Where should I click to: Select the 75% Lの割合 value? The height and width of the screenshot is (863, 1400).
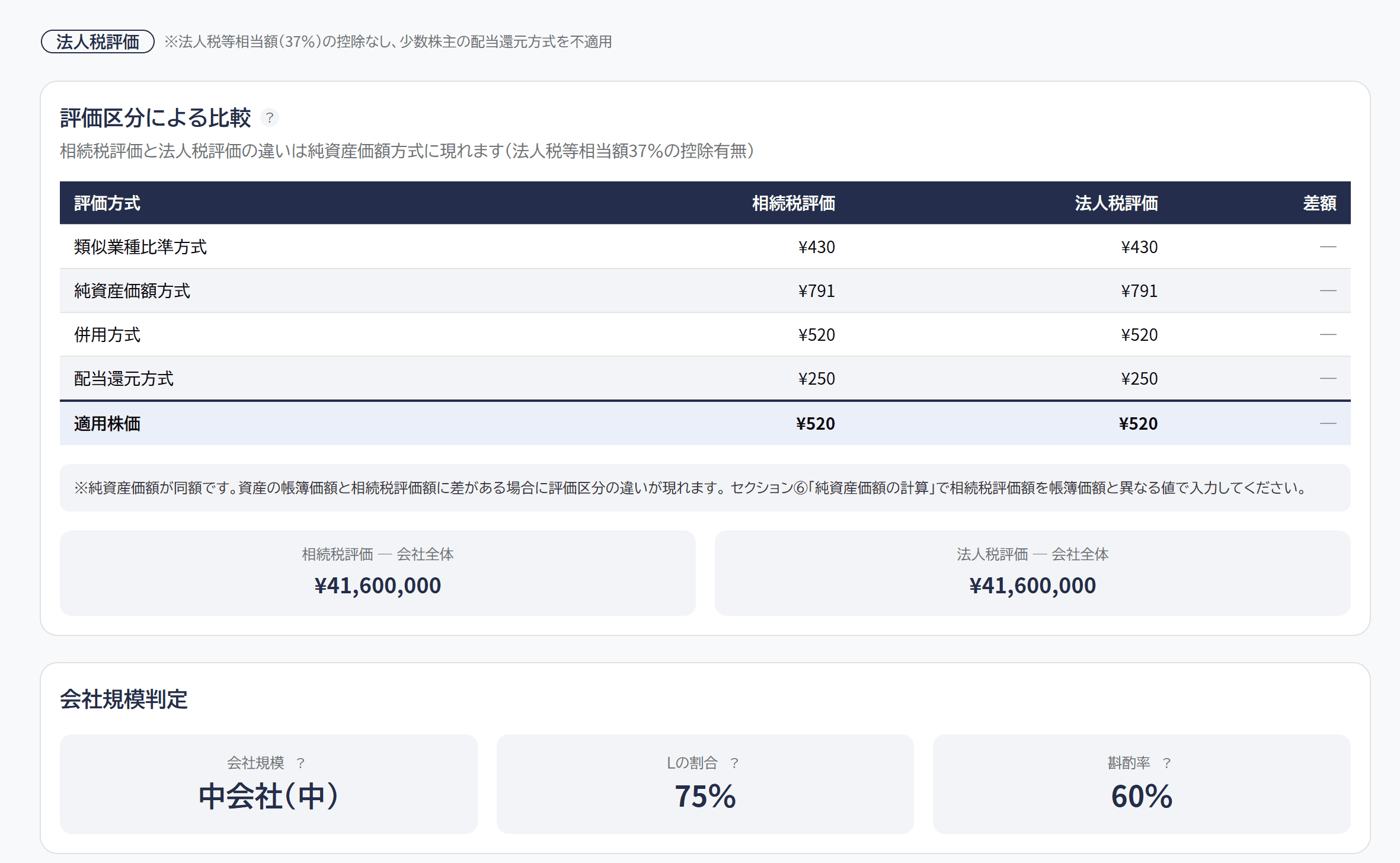pos(705,796)
